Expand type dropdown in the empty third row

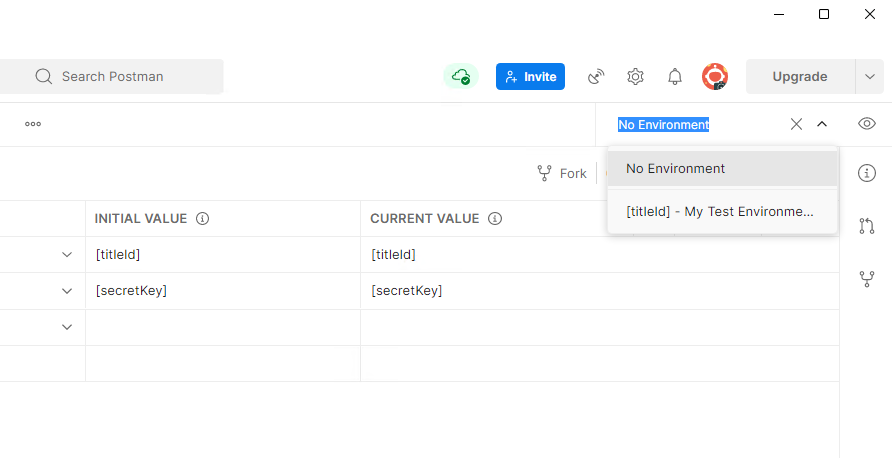pyautogui.click(x=67, y=327)
